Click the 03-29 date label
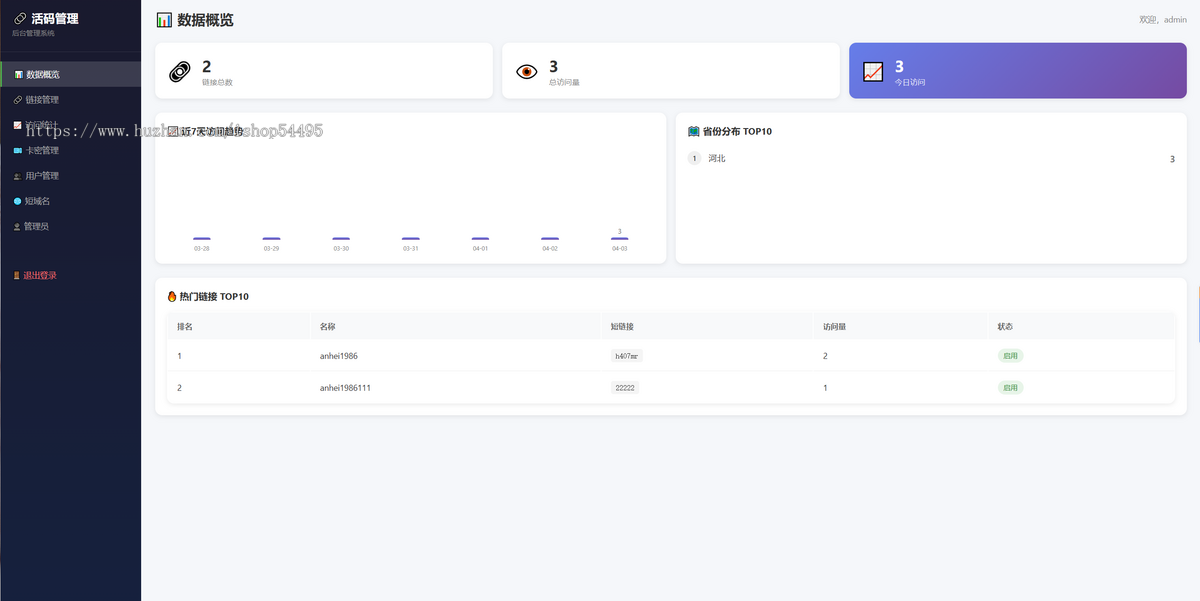The height and width of the screenshot is (601, 1200). (x=271, y=248)
